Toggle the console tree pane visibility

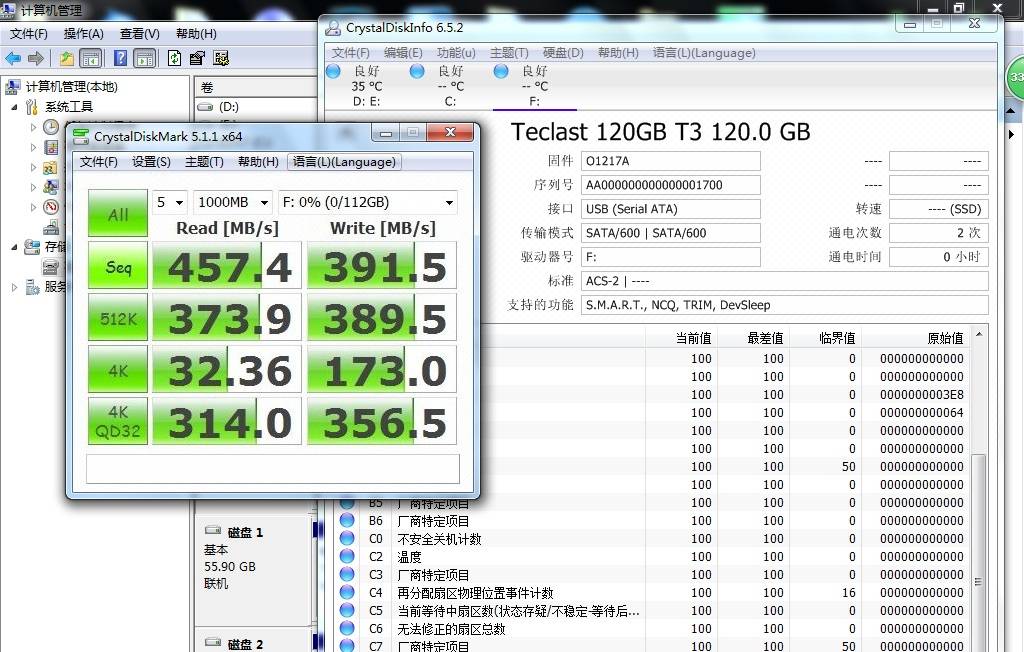click(90, 58)
